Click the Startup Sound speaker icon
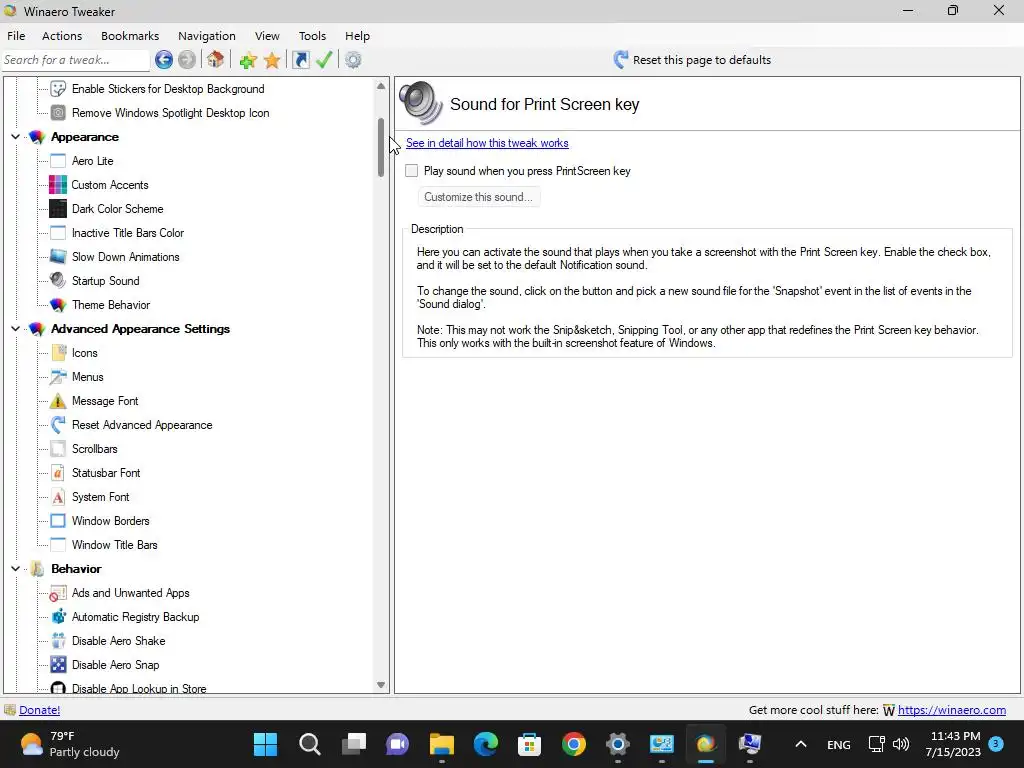The image size is (1024, 768). pos(58,281)
